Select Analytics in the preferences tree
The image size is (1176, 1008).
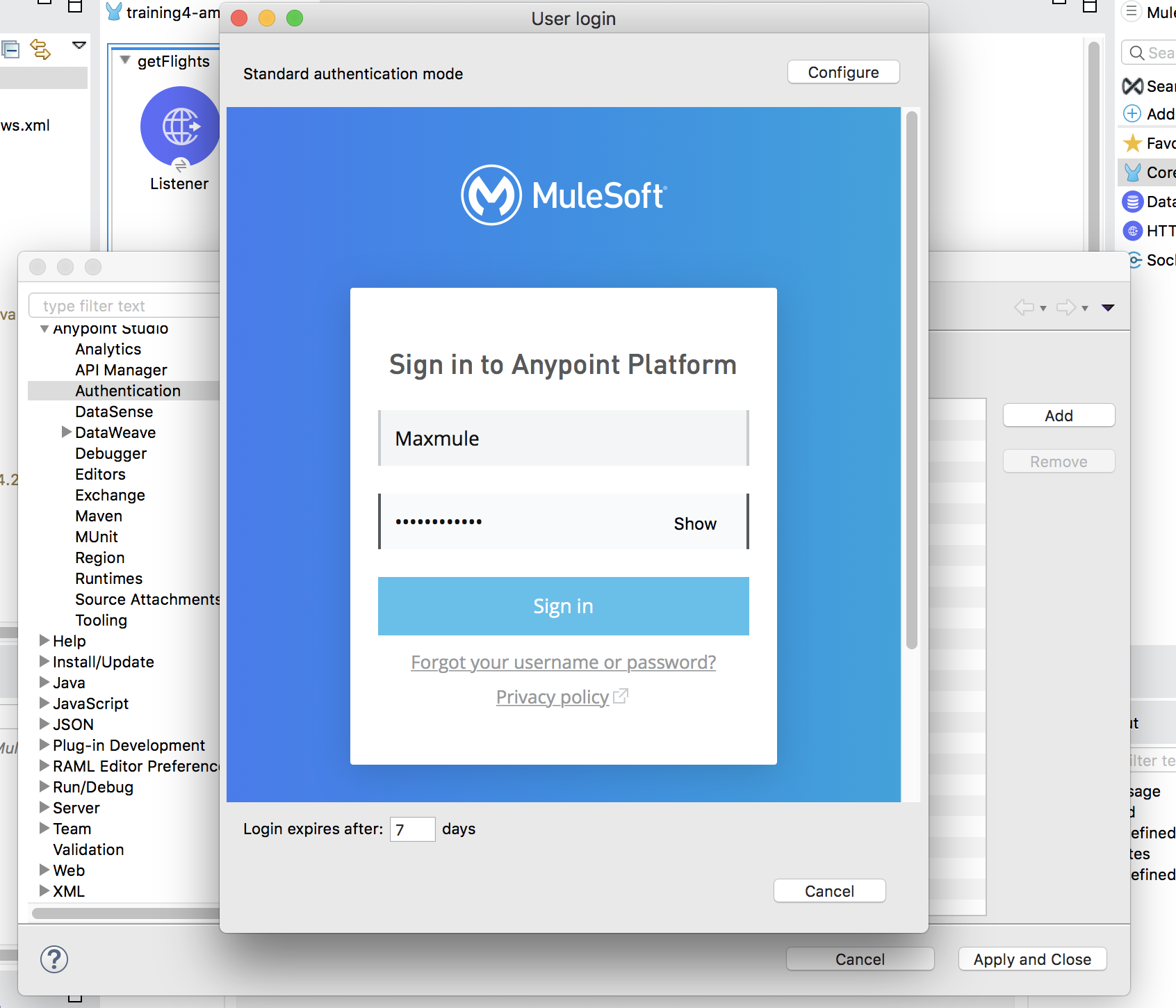pyautogui.click(x=108, y=349)
